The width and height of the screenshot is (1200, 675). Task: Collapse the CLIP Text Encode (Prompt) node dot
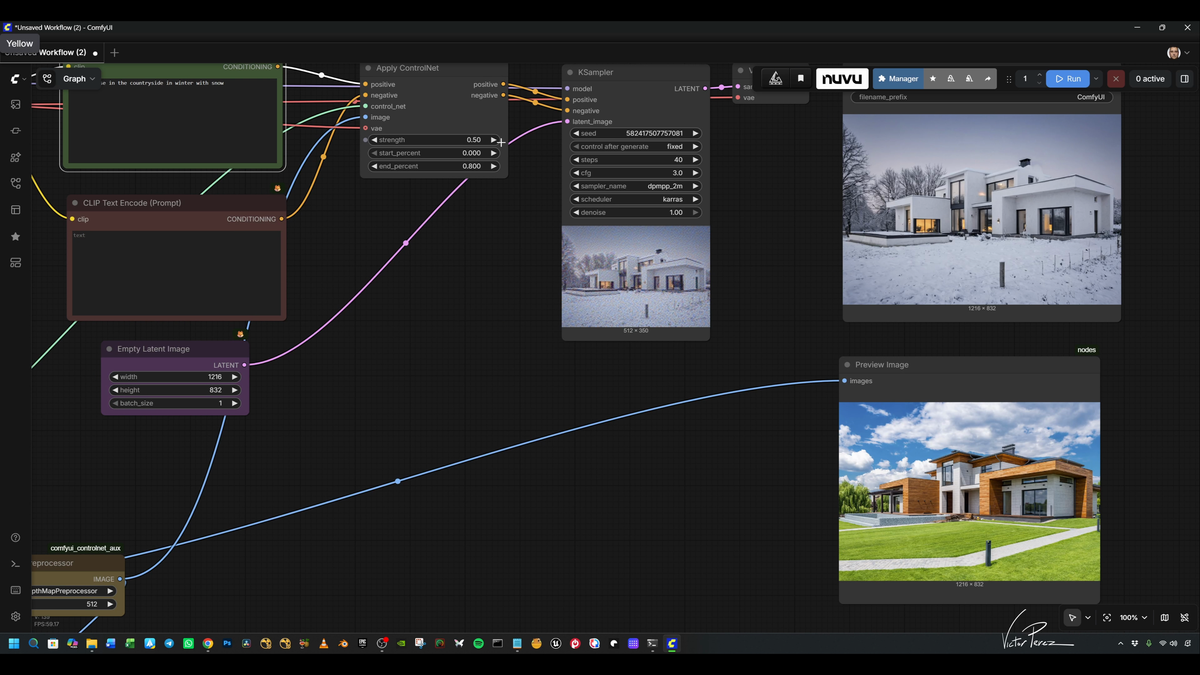coord(74,203)
